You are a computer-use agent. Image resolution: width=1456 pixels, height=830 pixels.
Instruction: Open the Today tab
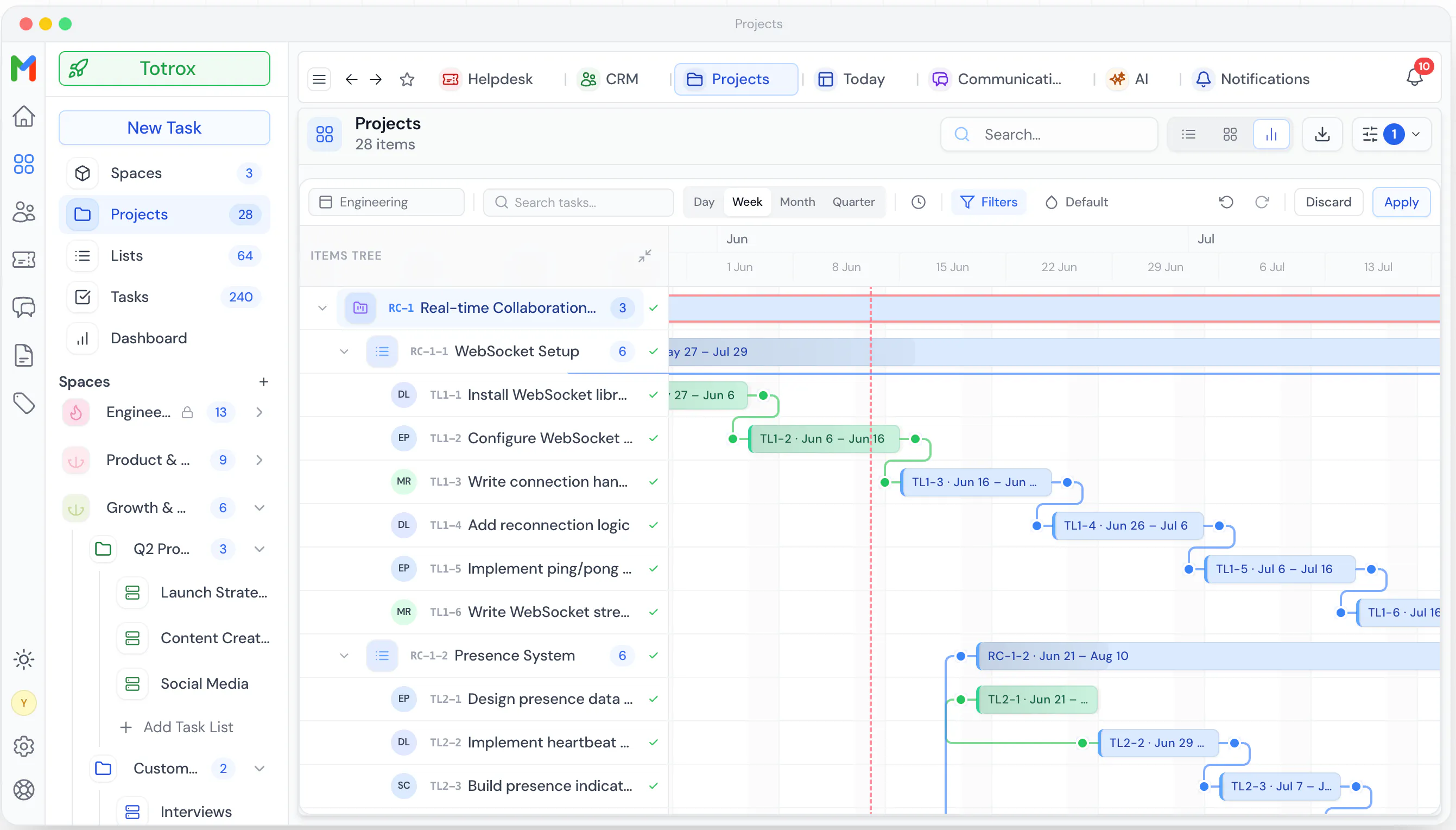tap(851, 79)
